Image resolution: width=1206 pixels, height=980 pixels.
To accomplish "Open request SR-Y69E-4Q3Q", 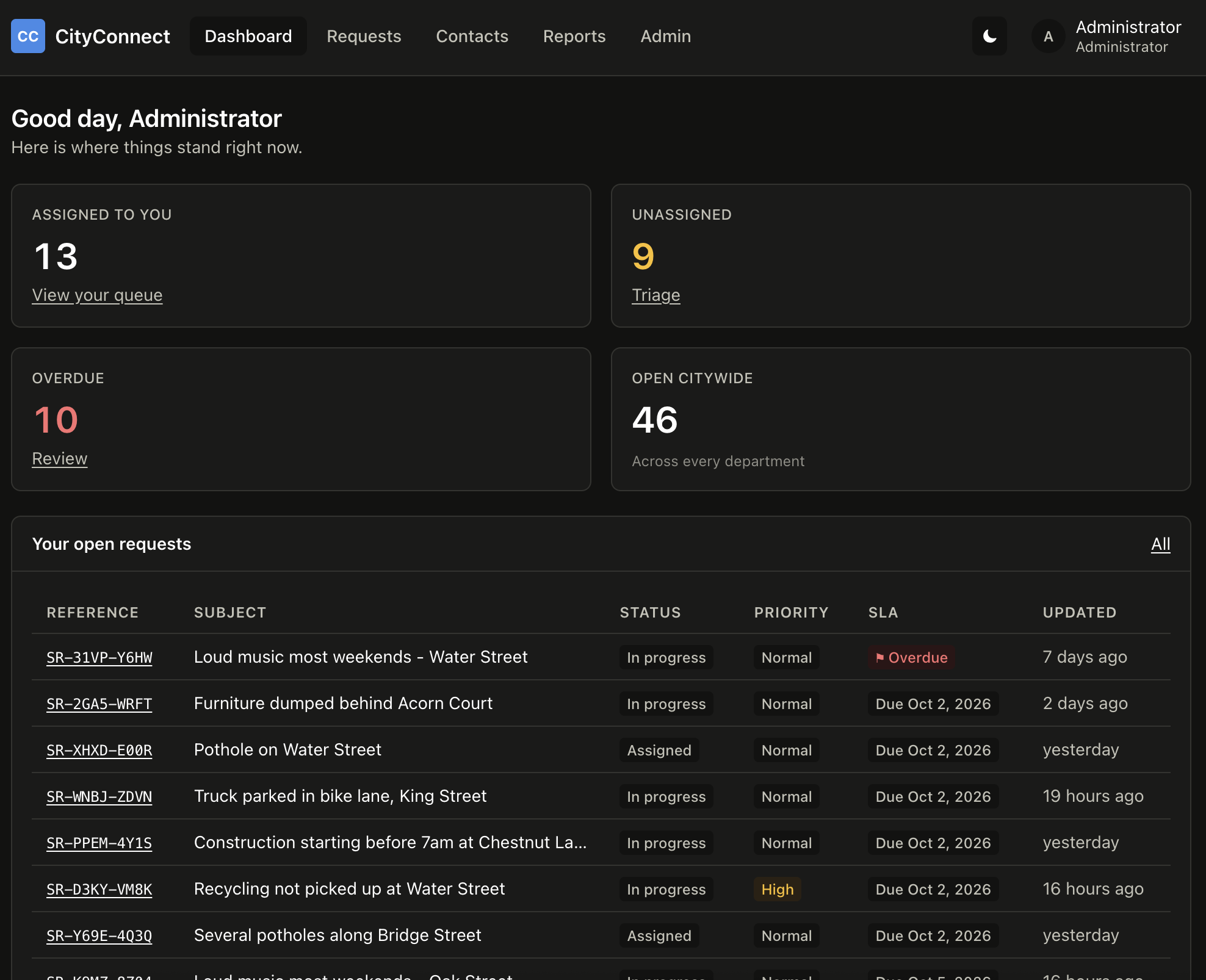I will 99,935.
